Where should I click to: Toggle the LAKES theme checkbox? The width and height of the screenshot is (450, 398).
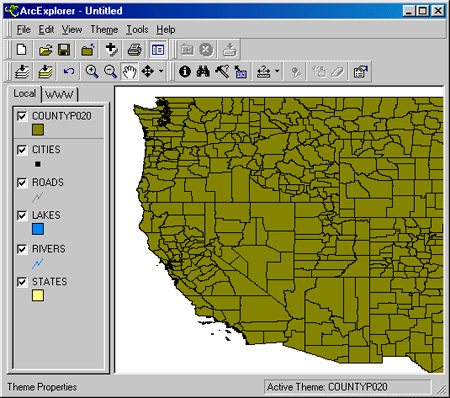click(22, 216)
